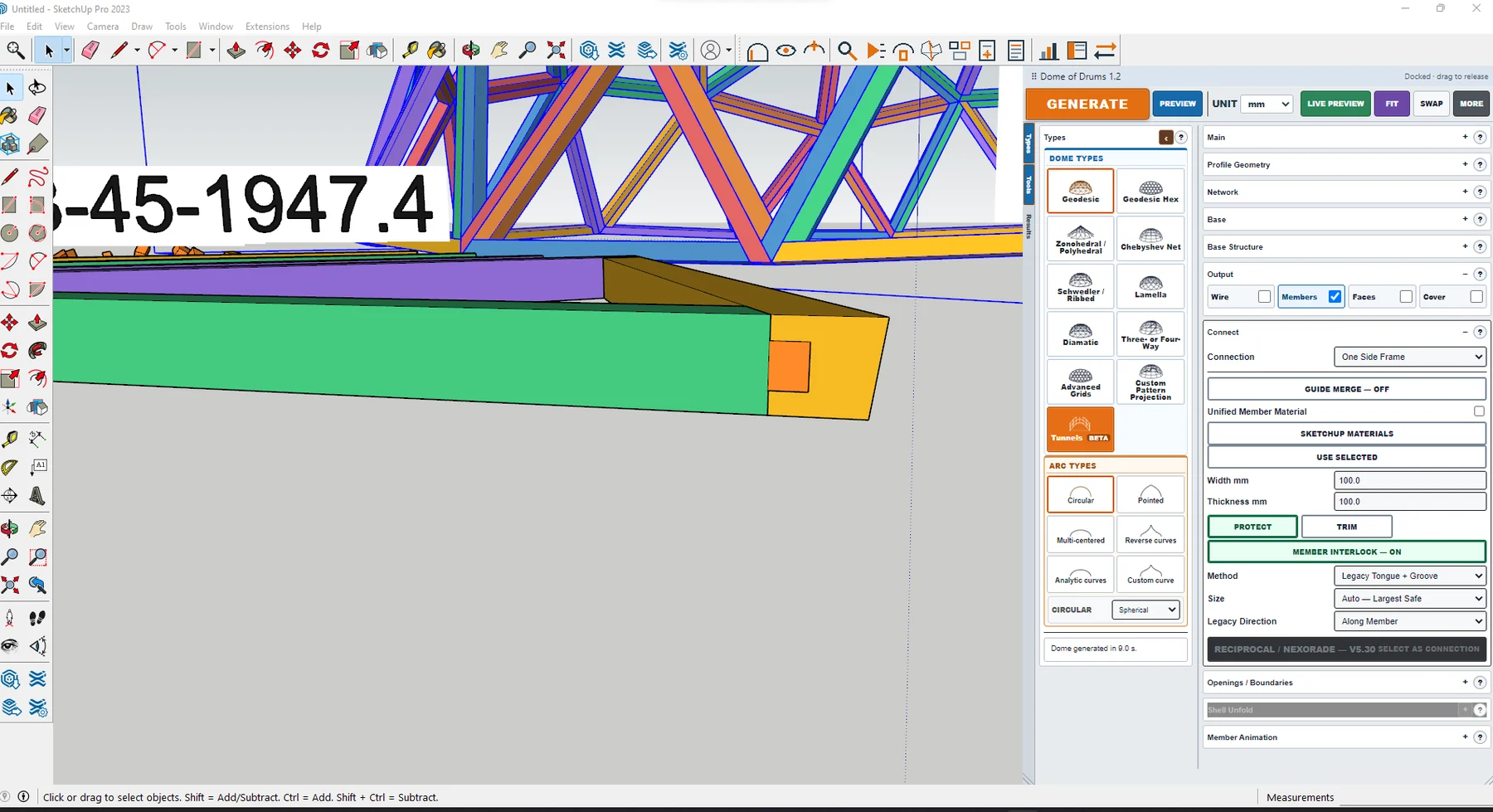
Task: Select the Tunnels BETA type
Action: pos(1080,429)
